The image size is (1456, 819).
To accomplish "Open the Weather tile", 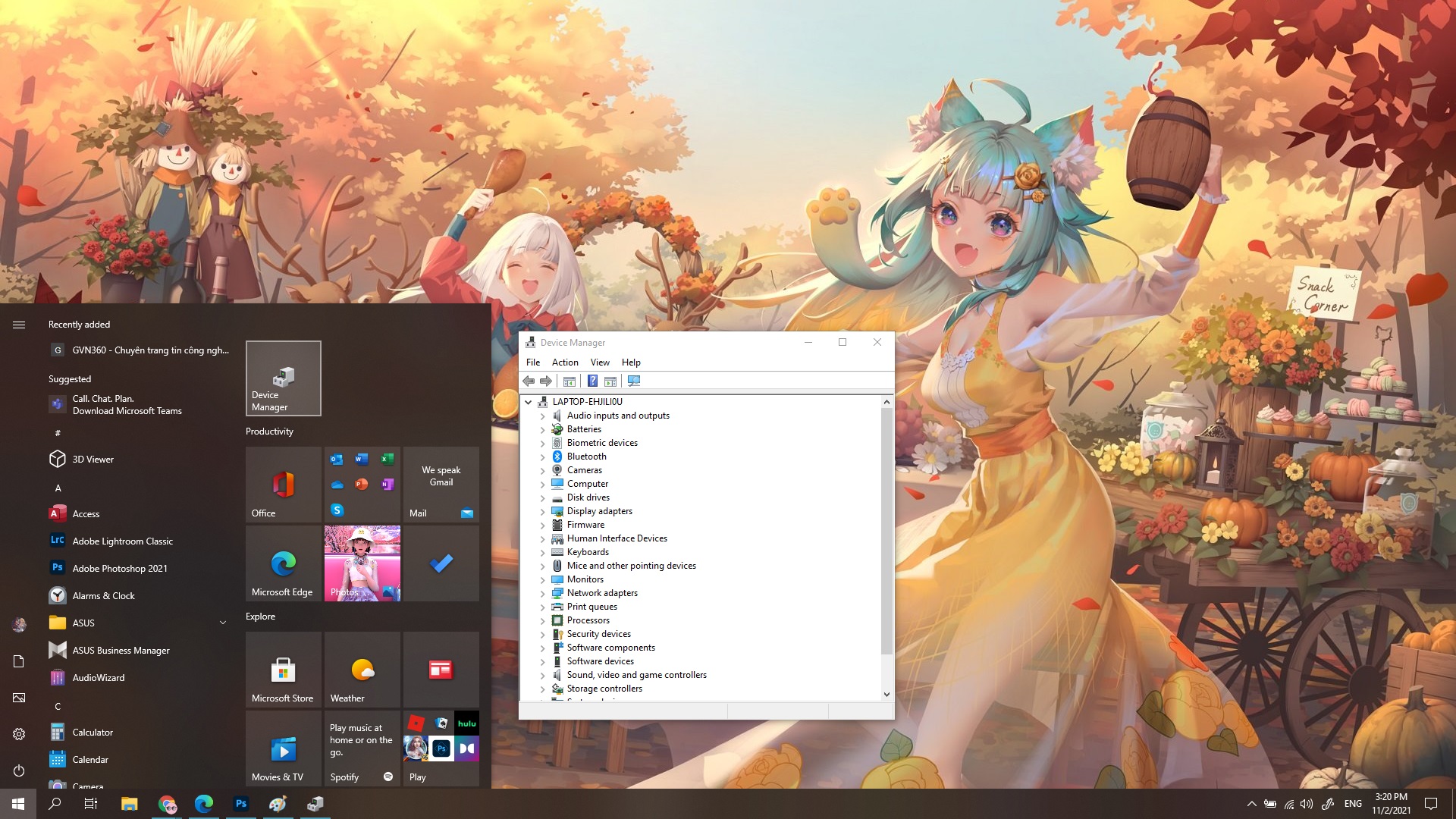I will pos(362,670).
